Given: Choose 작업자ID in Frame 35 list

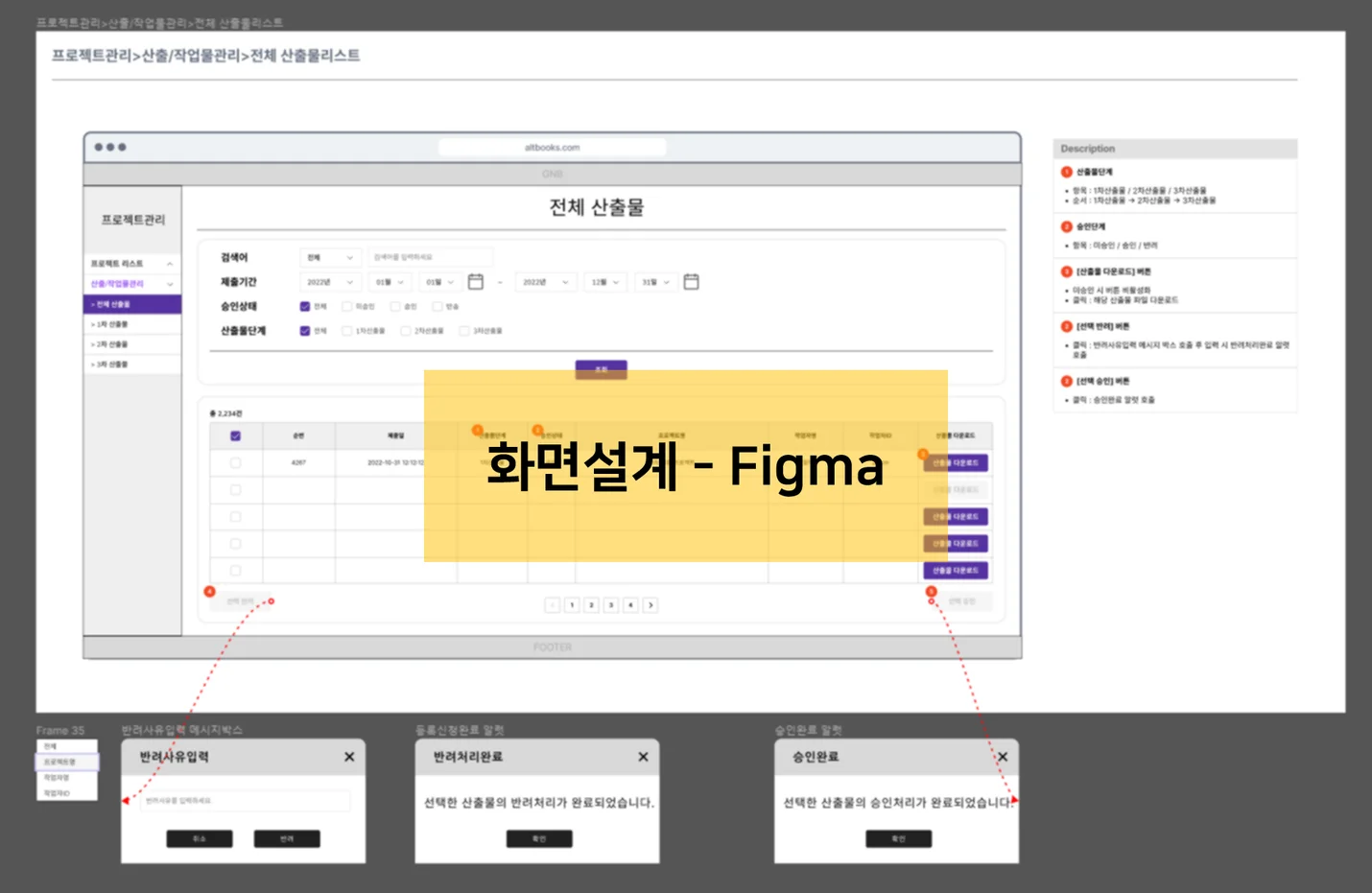Looking at the screenshot, I should 67,793.
